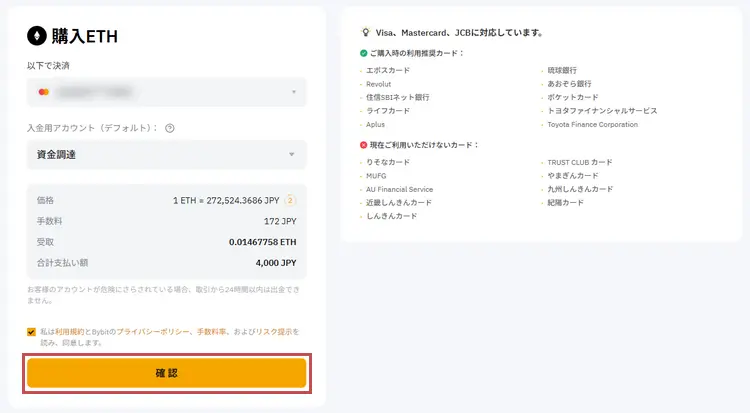Click ライフカード entry
Screen dimensions: 750x413
click(x=388, y=111)
